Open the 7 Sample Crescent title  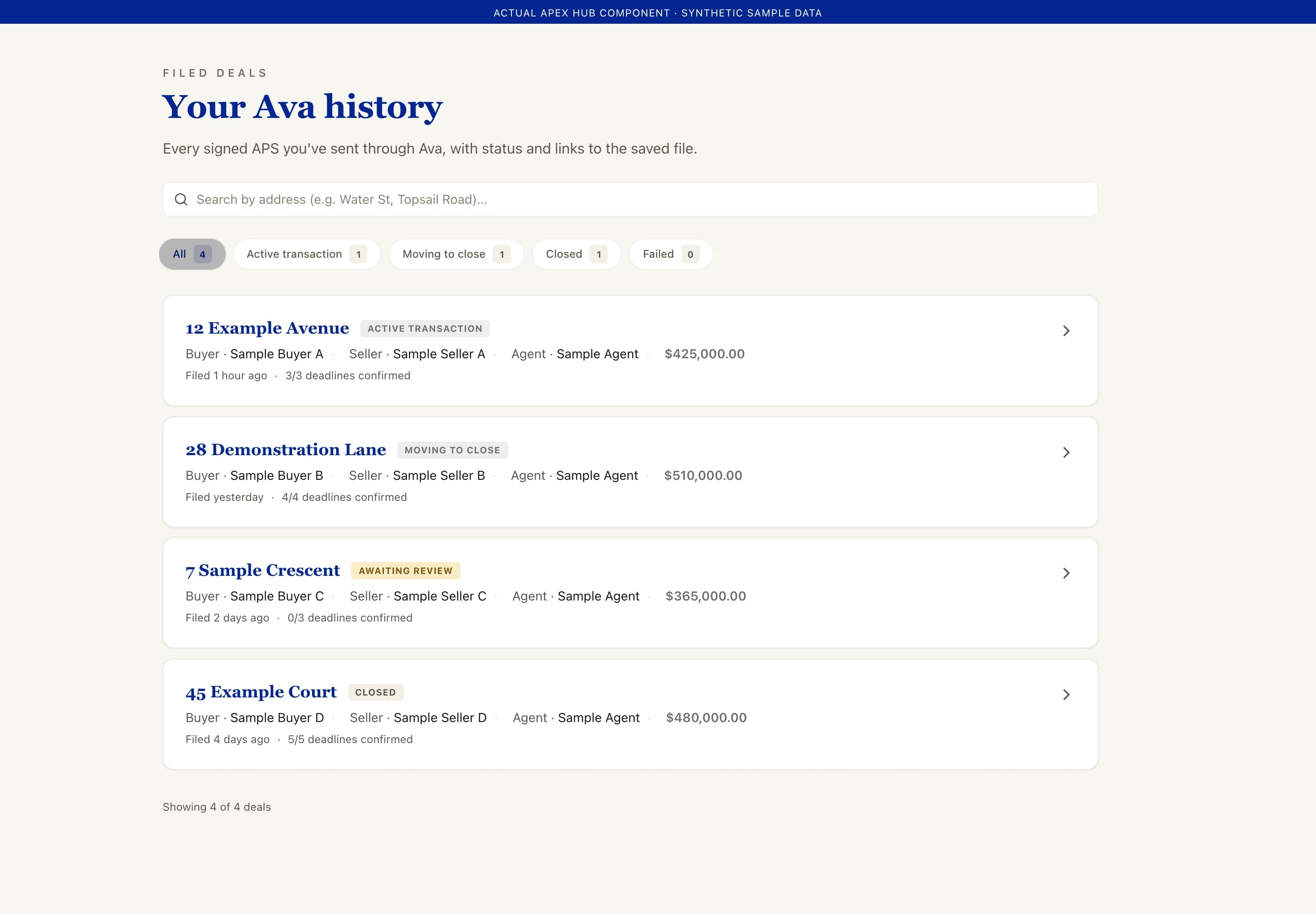pos(262,570)
